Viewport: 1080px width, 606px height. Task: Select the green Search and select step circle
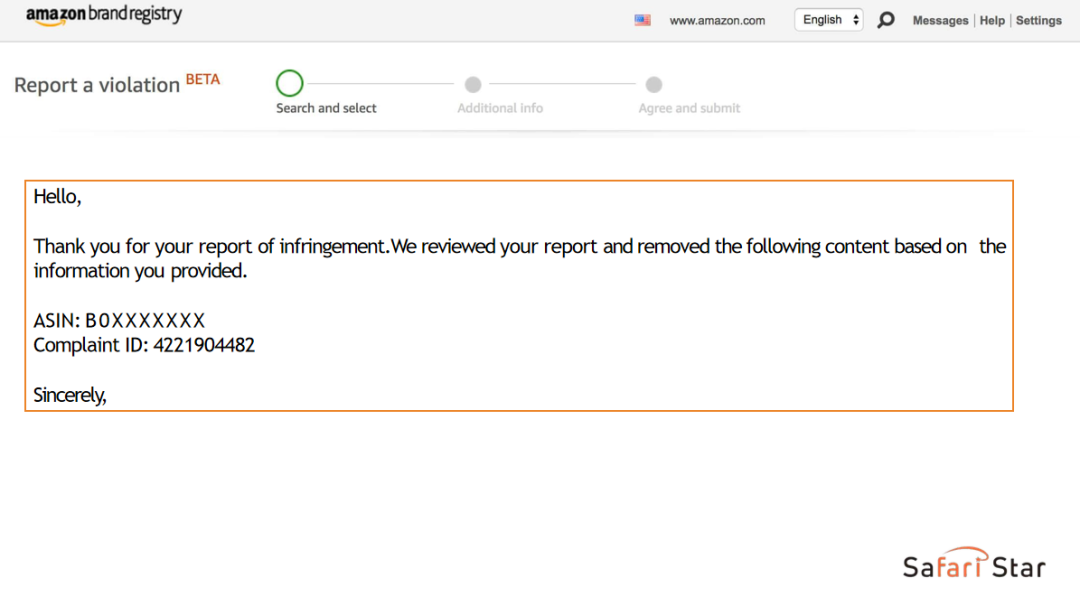click(289, 83)
